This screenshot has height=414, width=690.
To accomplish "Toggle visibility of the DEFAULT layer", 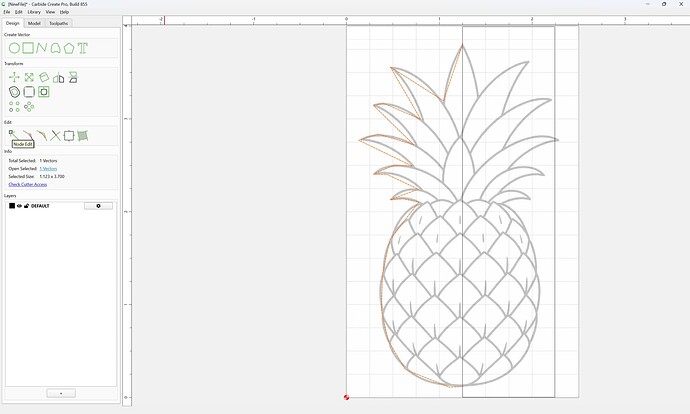I will [x=19, y=206].
